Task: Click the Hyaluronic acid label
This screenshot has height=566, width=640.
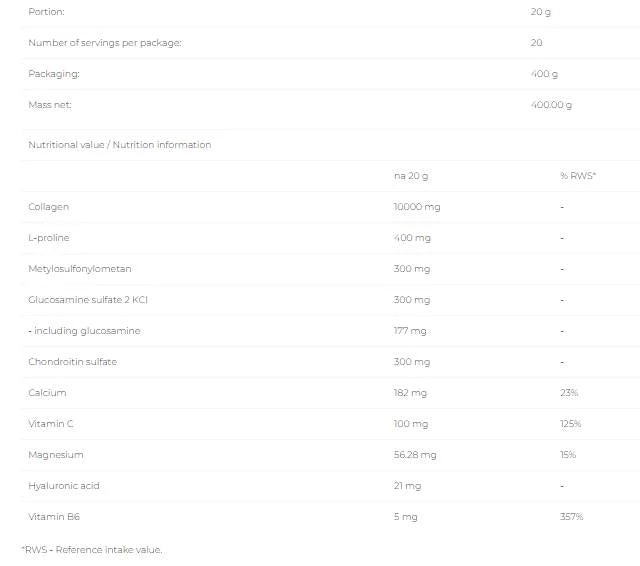Action: (64, 486)
